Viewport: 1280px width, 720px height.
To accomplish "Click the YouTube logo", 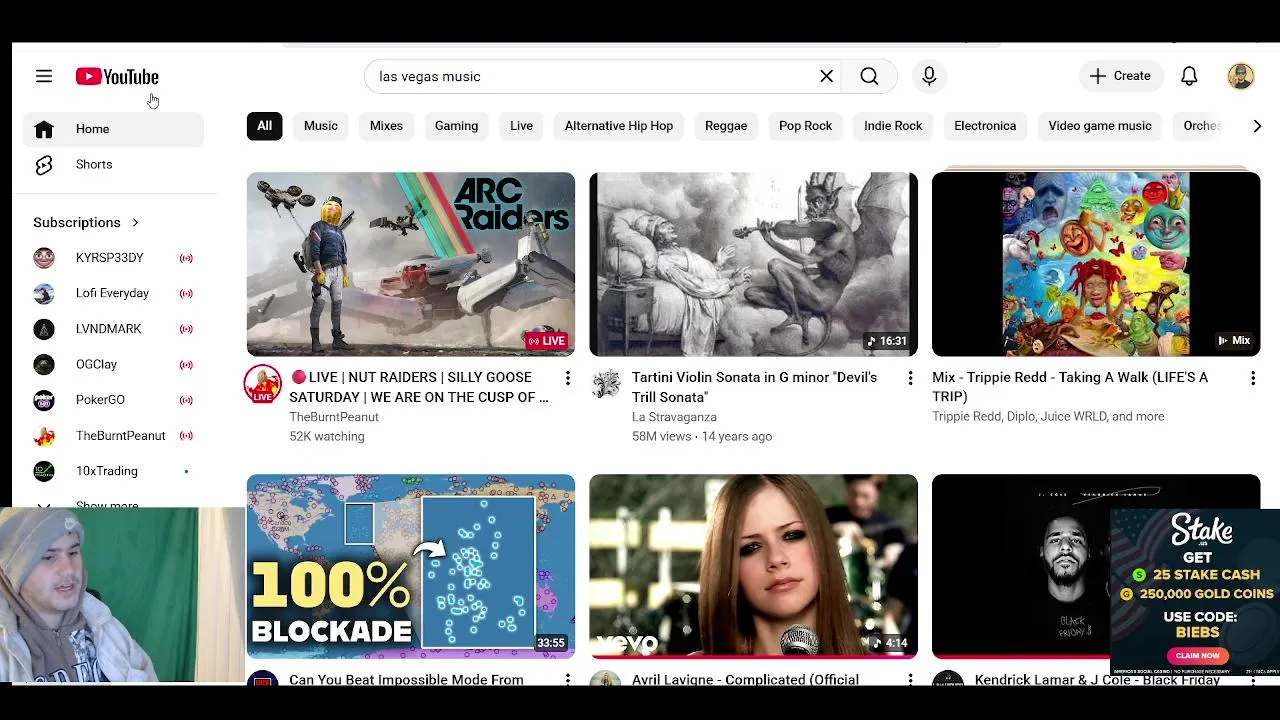I will tap(117, 77).
